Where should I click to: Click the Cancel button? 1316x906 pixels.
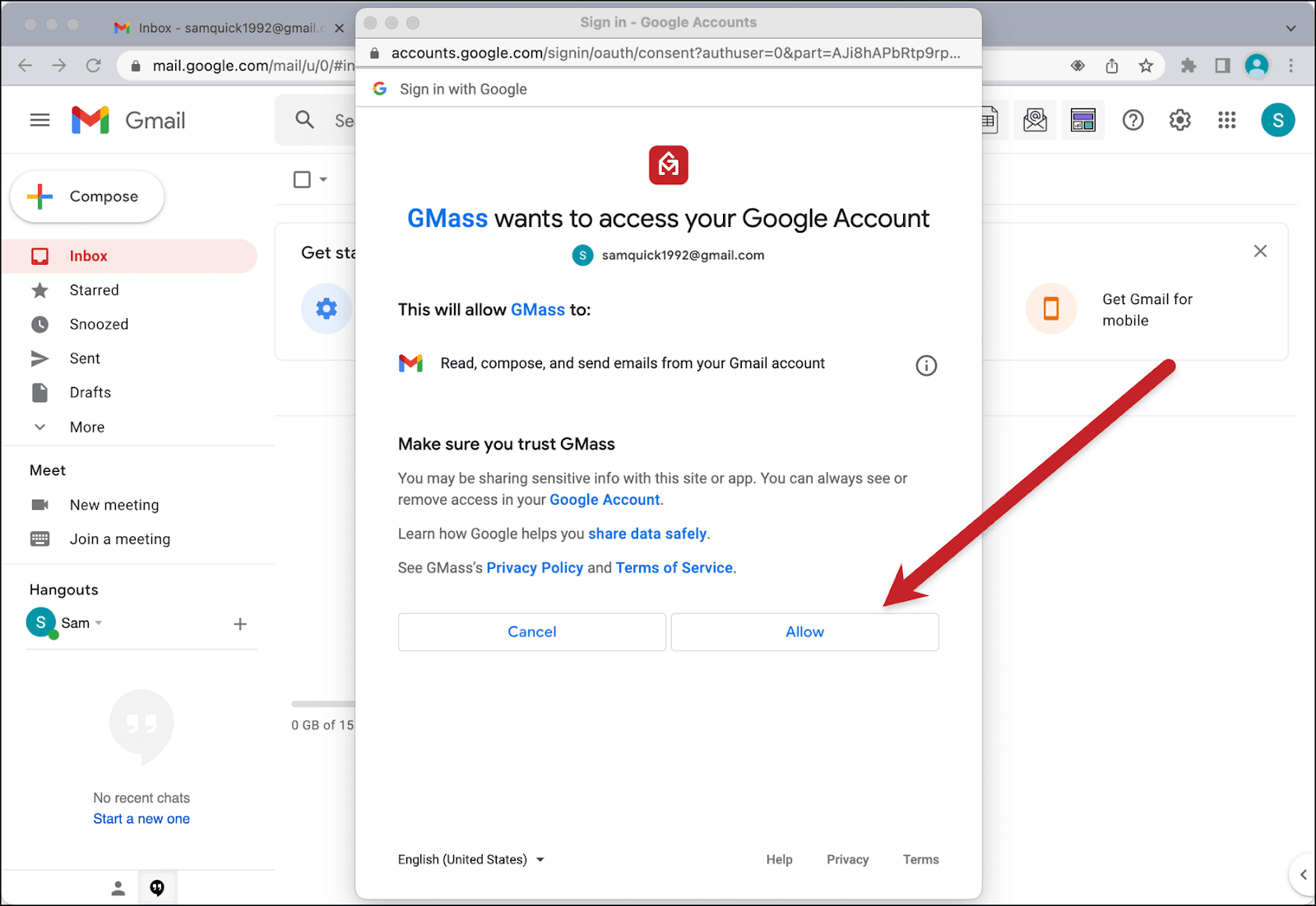[531, 631]
